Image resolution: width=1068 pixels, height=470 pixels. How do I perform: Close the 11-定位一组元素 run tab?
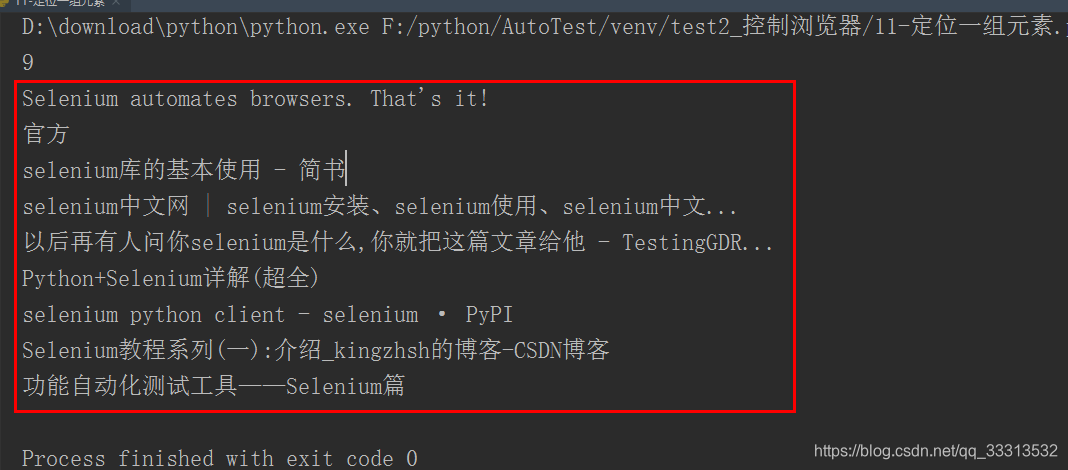click(x=116, y=3)
